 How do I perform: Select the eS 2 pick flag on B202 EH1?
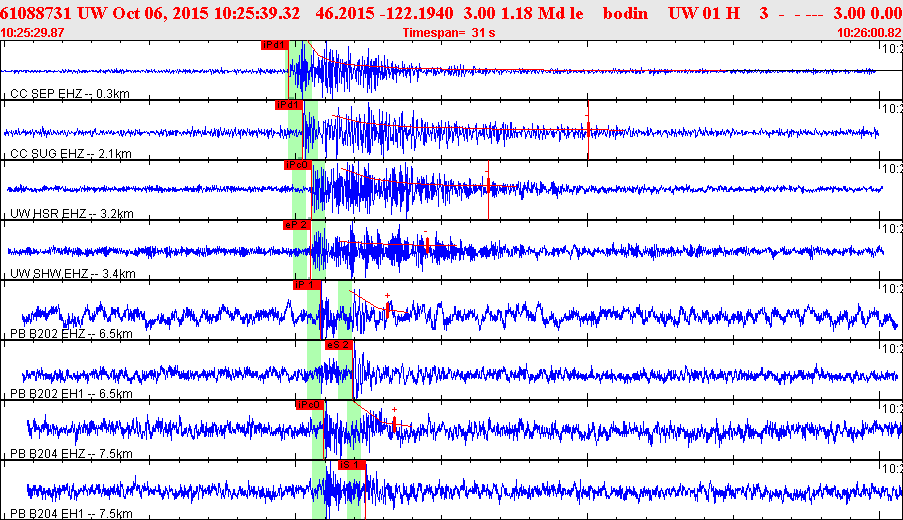pos(339,345)
